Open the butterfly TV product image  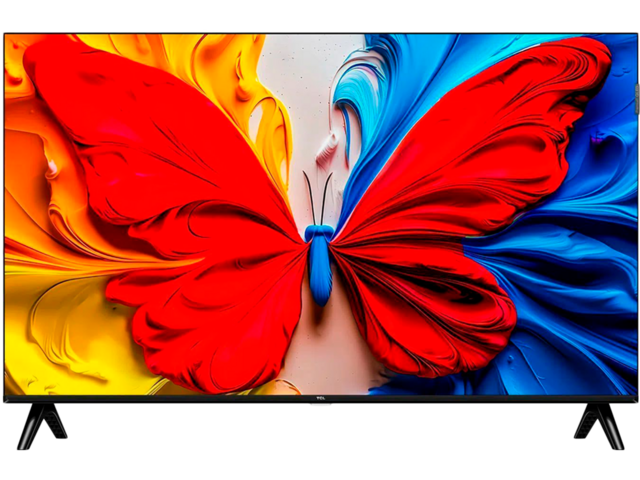[x=320, y=241]
